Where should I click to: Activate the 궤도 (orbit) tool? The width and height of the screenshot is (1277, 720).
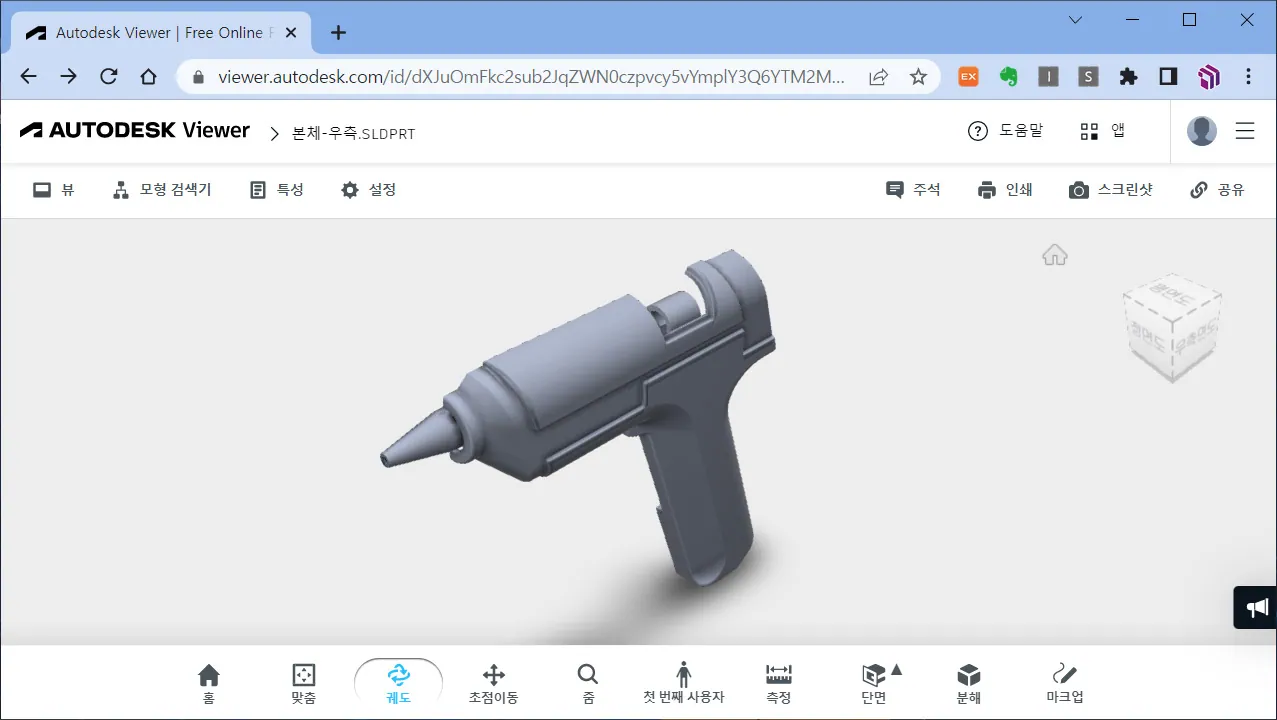pos(398,684)
